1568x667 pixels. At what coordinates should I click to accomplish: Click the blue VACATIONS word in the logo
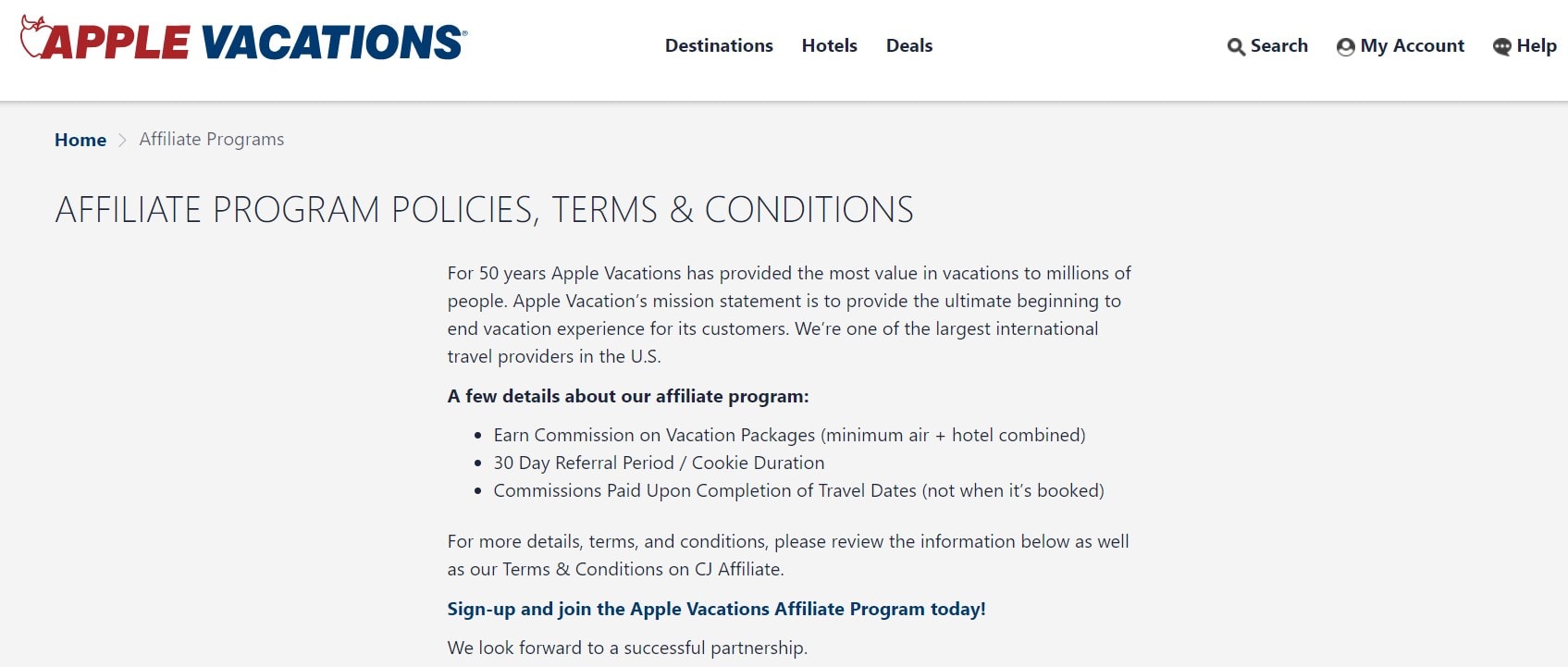pos(331,43)
